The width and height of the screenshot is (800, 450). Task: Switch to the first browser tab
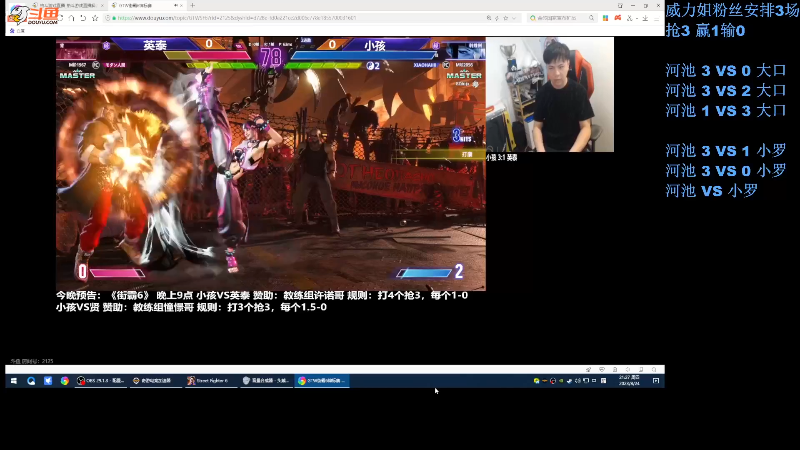tap(66, 5)
